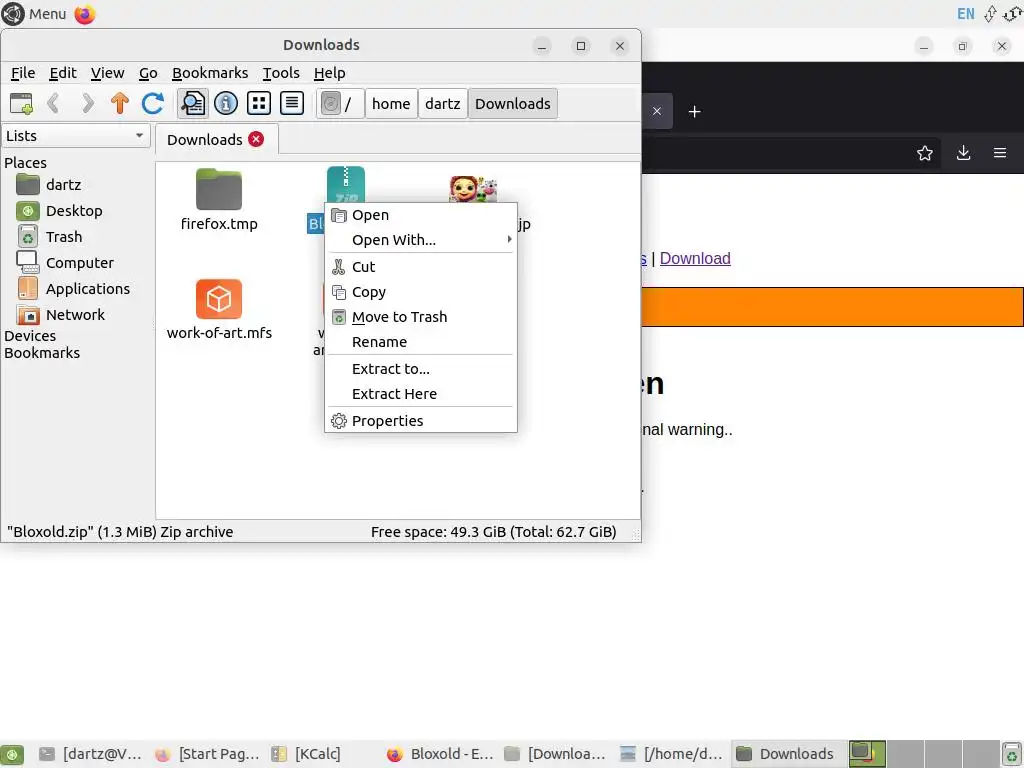The image size is (1024, 768).
Task: Open the Tools menu
Action: click(x=281, y=73)
